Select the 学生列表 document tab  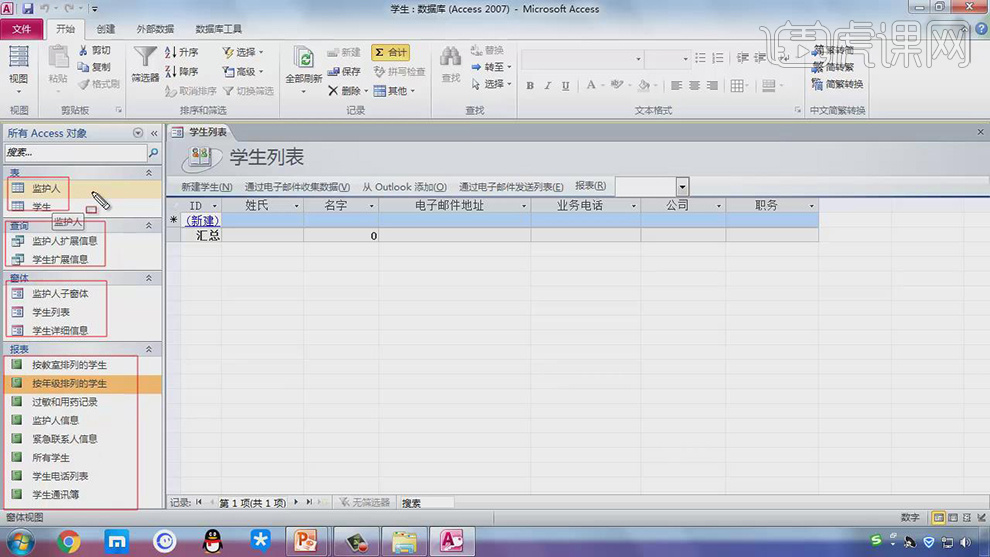[x=200, y=132]
